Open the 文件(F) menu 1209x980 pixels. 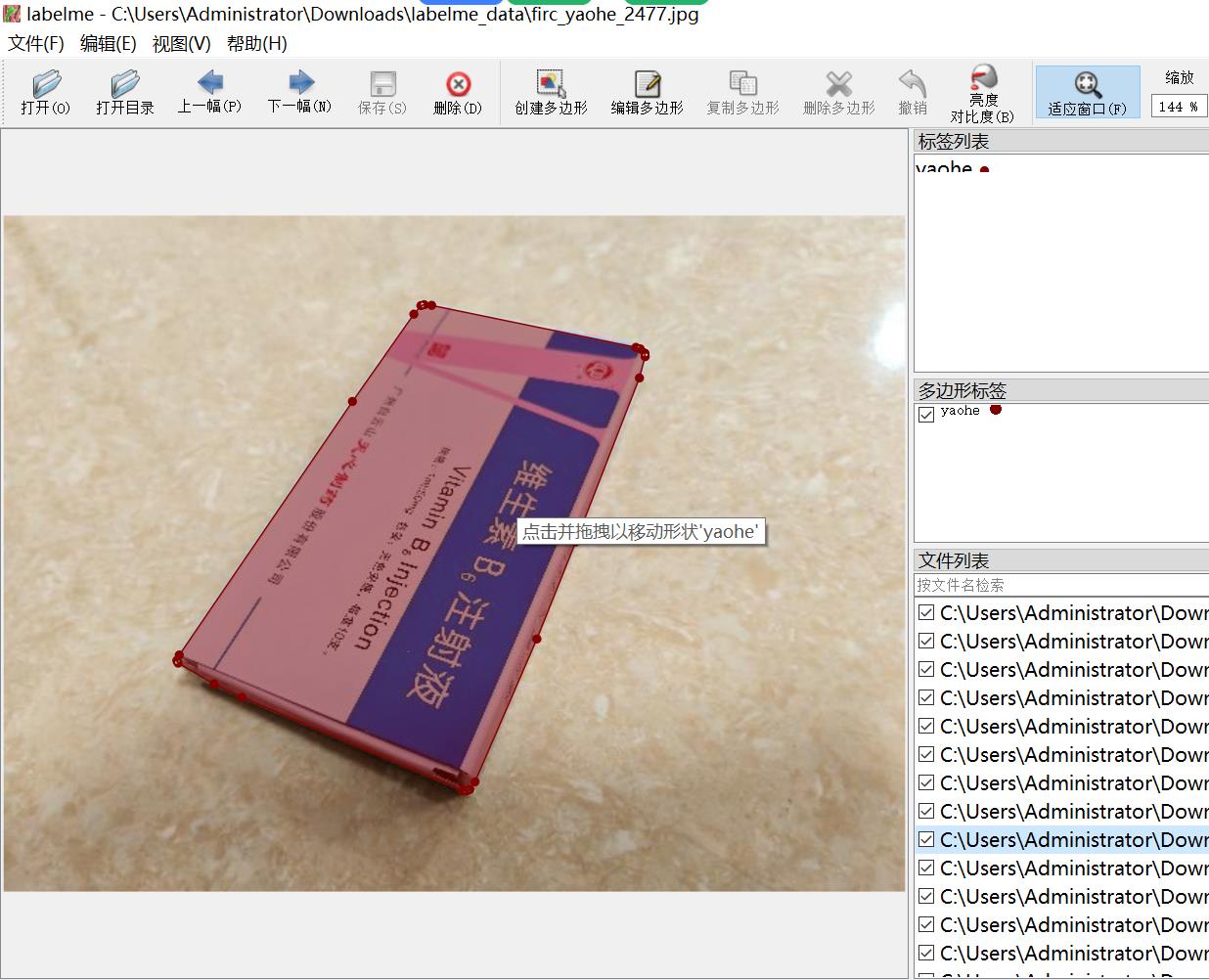coord(36,44)
